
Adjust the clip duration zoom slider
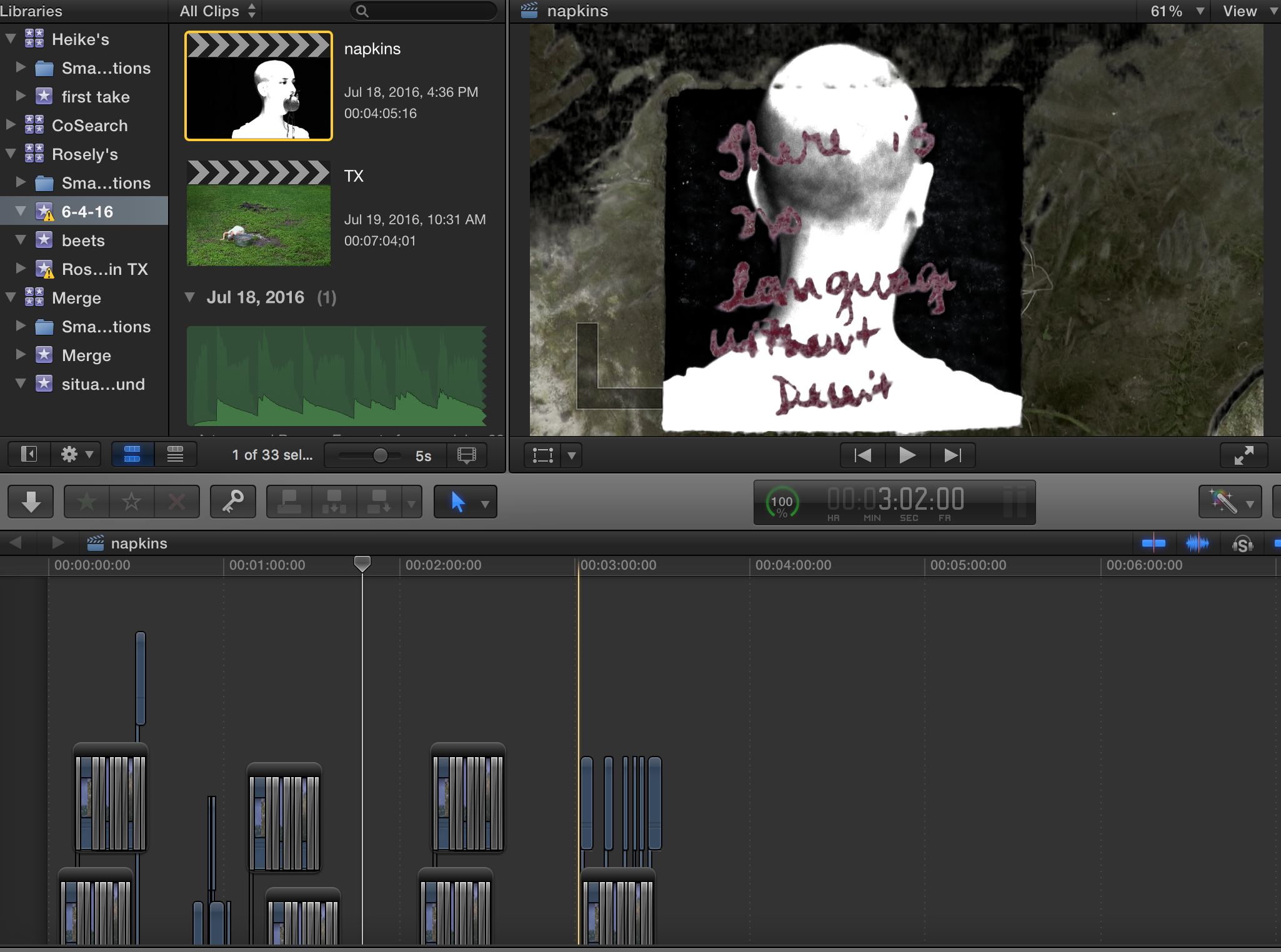pyautogui.click(x=380, y=455)
